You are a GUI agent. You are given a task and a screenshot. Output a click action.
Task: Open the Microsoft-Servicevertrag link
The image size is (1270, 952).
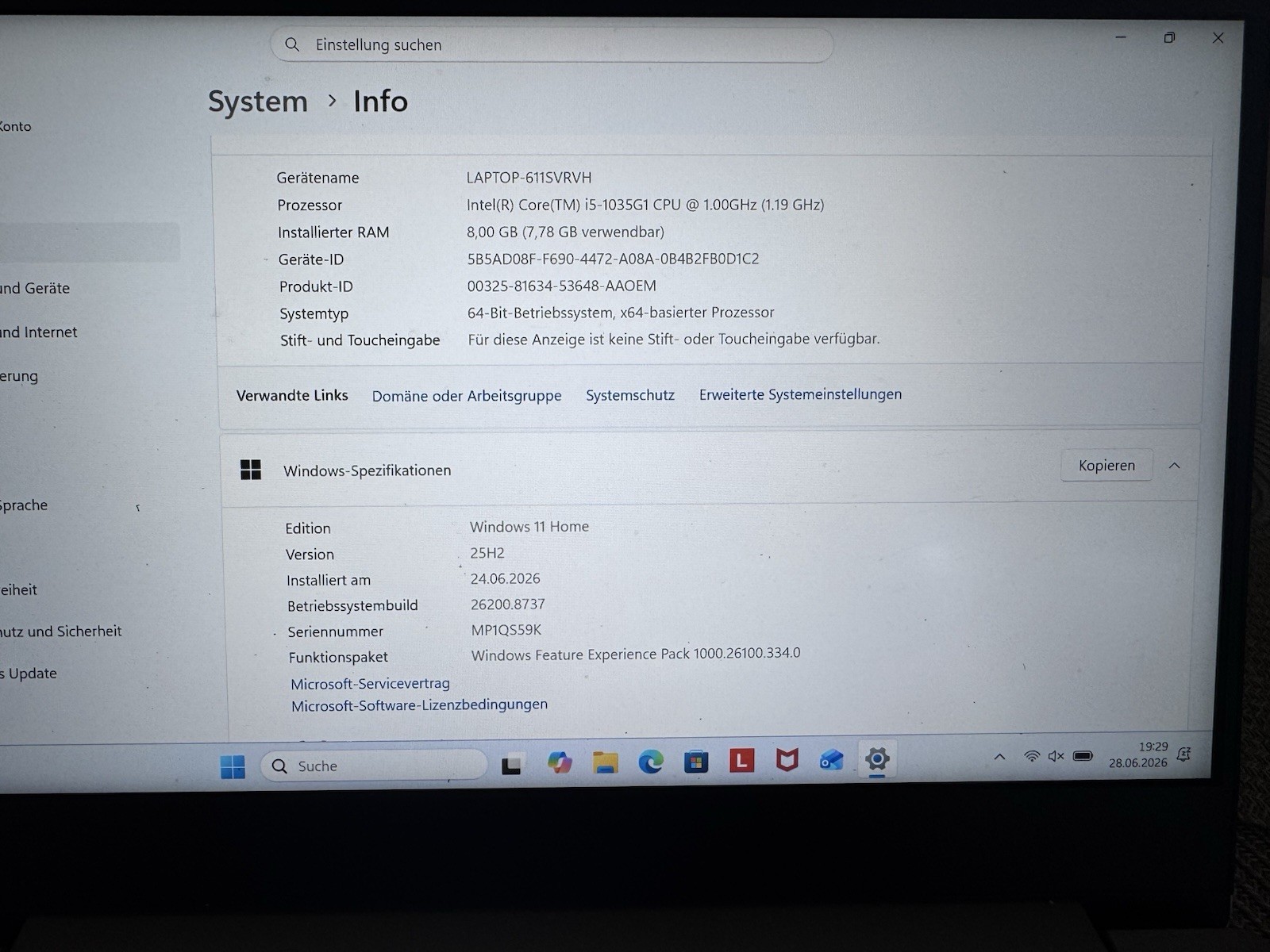(370, 684)
